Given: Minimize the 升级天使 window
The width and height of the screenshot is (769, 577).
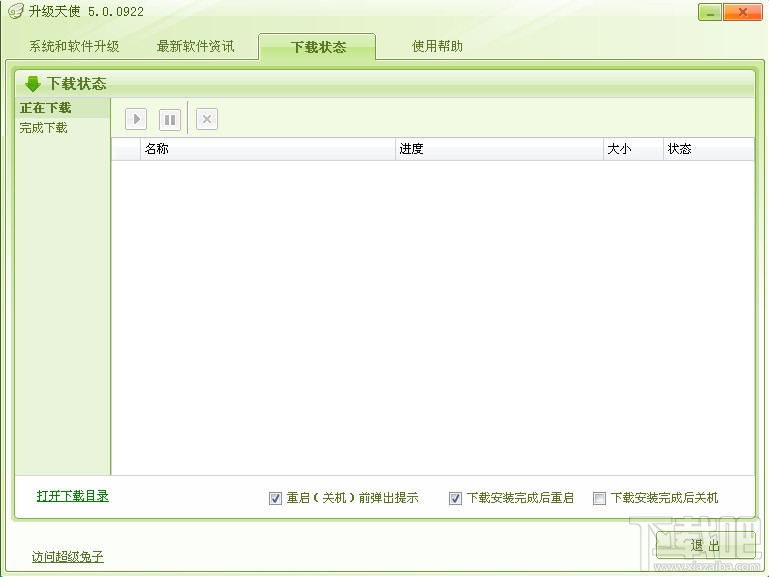Looking at the screenshot, I should (710, 12).
